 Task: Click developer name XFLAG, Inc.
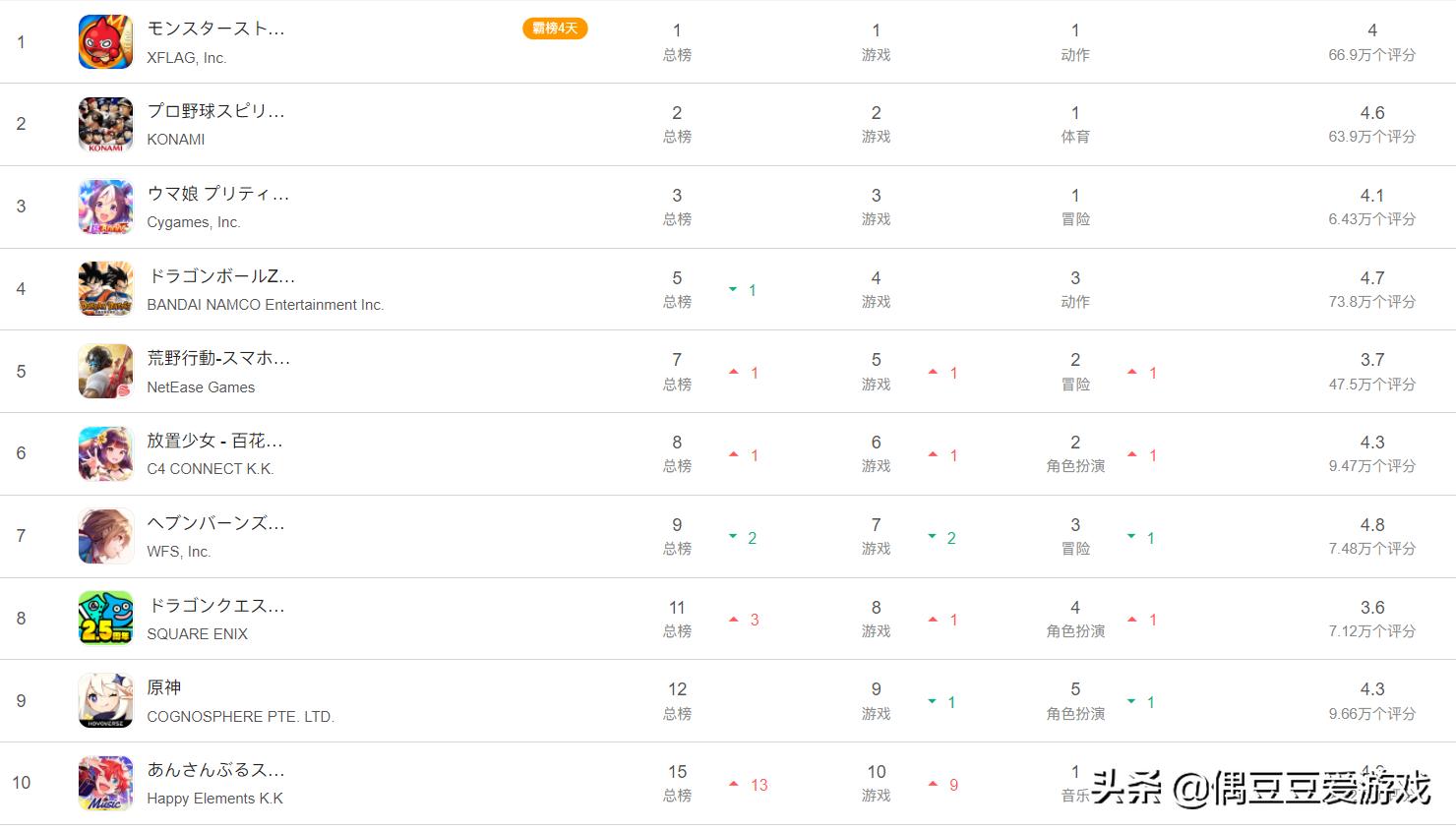(x=187, y=58)
